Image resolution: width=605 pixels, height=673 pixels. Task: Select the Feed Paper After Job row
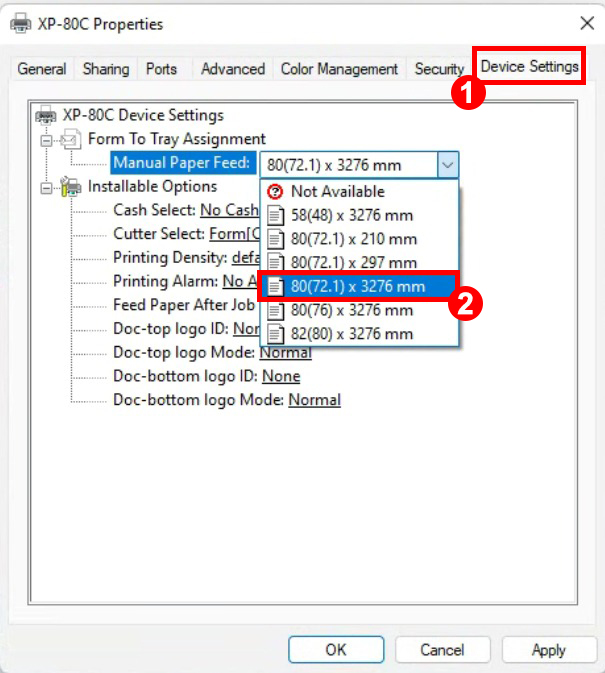[x=184, y=305]
